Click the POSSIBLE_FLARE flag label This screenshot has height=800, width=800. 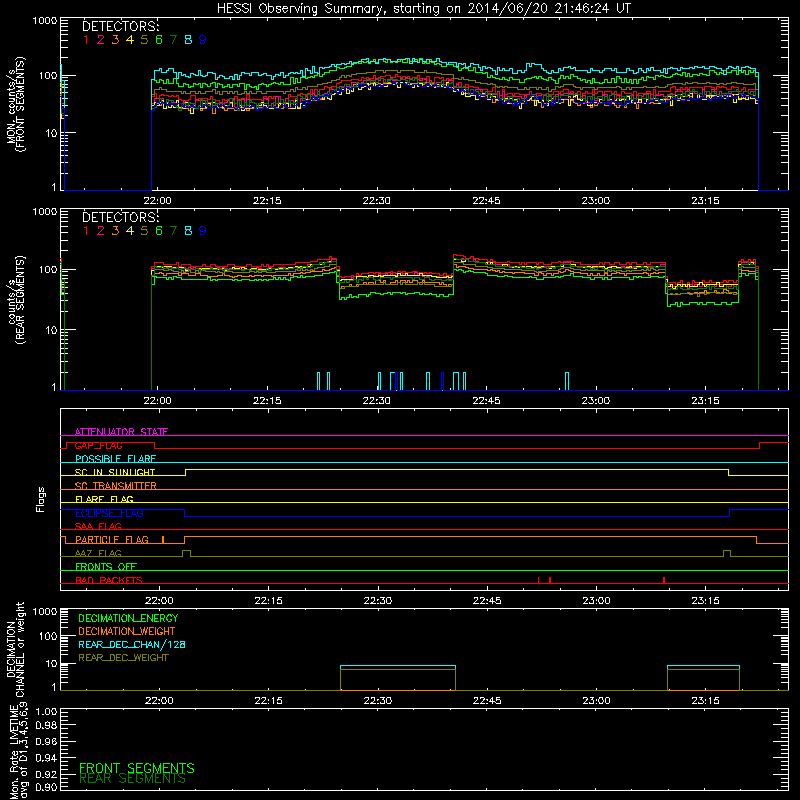click(x=115, y=459)
